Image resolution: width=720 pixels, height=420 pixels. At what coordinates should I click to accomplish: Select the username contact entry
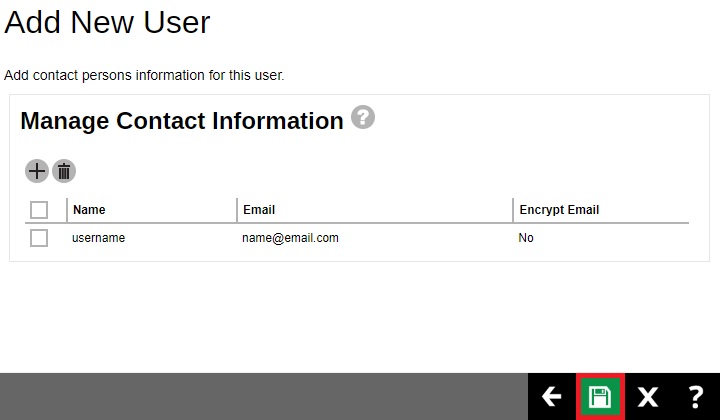(x=98, y=238)
